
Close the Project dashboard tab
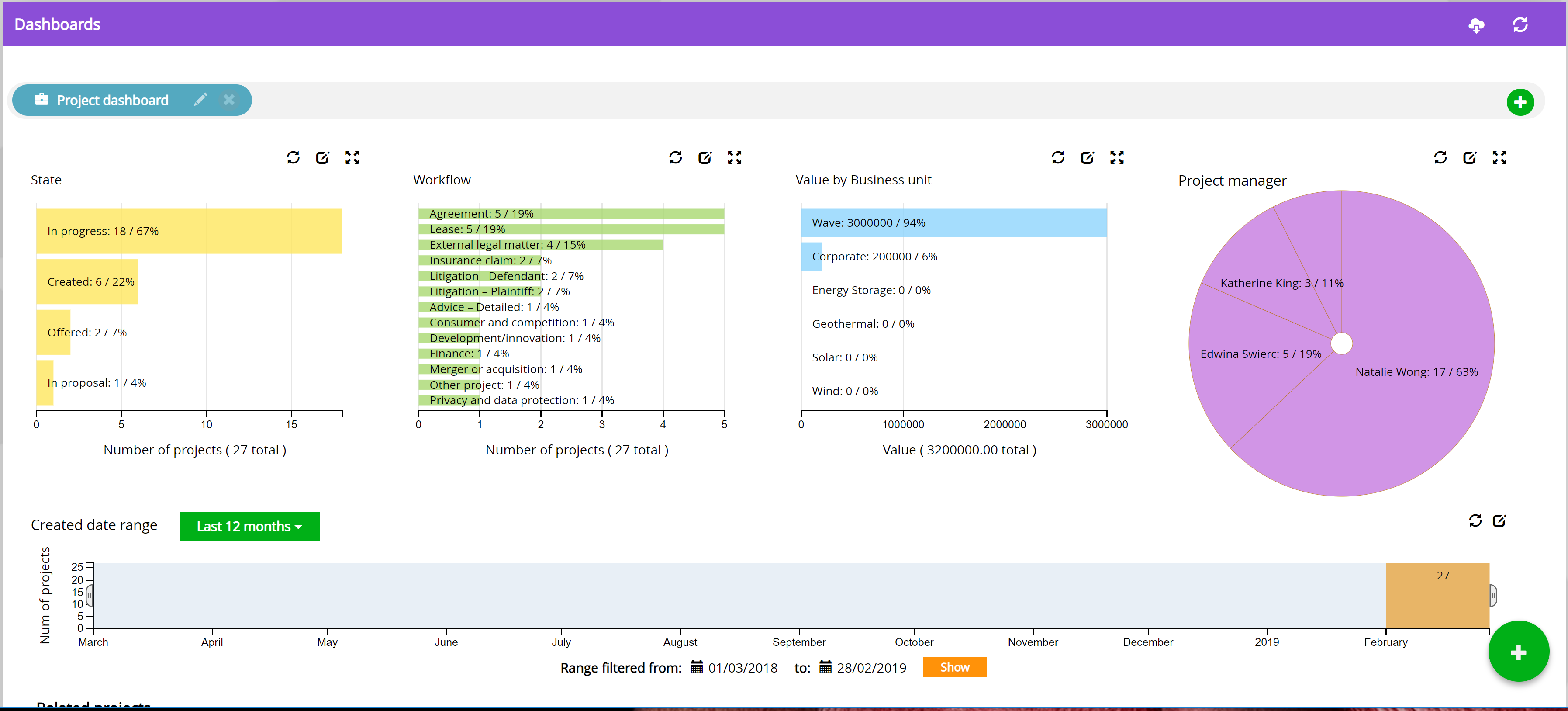click(229, 99)
